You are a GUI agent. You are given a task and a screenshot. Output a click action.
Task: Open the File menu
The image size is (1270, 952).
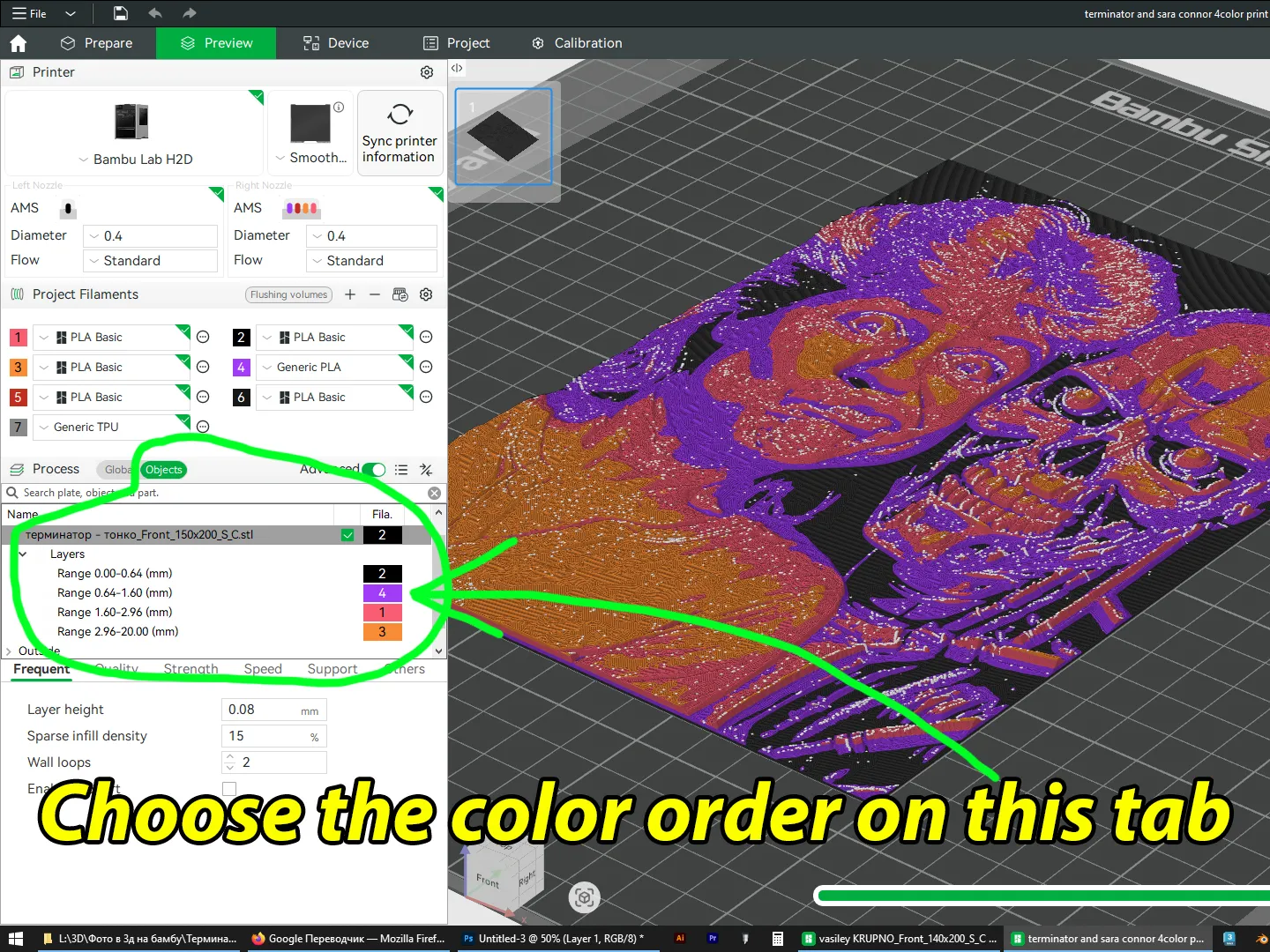[x=29, y=13]
